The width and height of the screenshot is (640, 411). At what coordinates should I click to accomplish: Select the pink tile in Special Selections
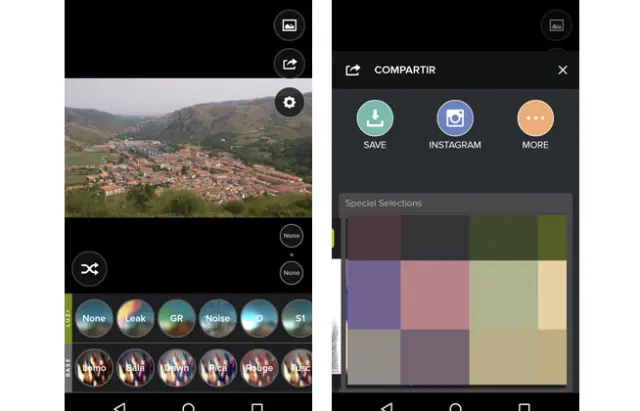point(434,295)
